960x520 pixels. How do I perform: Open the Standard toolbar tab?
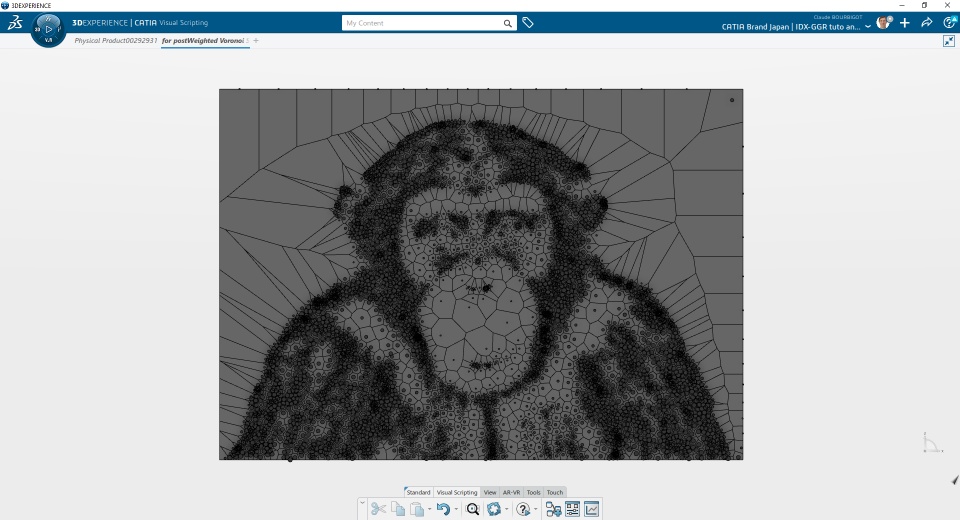coord(418,492)
